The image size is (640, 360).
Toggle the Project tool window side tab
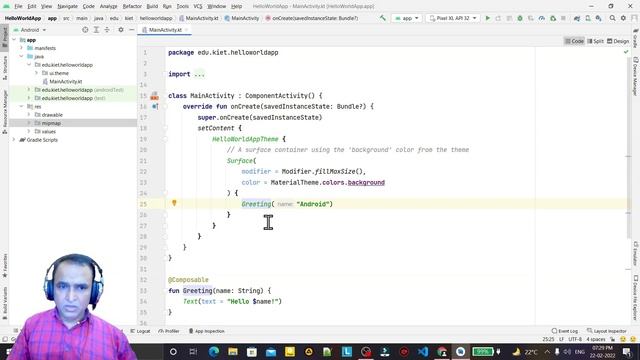5,37
